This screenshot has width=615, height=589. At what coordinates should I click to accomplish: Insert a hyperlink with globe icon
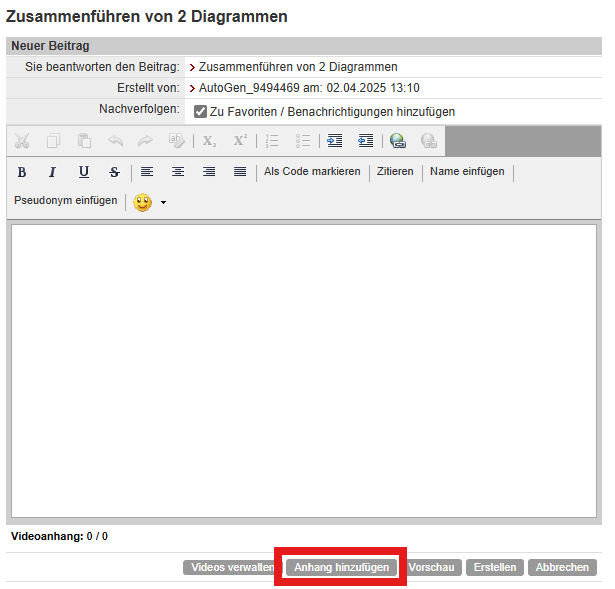click(398, 141)
